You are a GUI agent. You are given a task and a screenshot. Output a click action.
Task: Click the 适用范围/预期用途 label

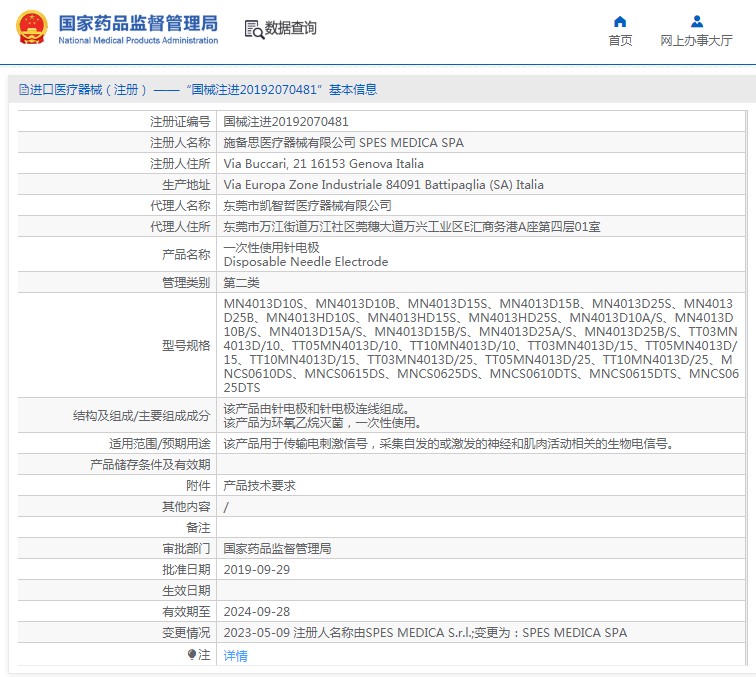click(x=160, y=444)
